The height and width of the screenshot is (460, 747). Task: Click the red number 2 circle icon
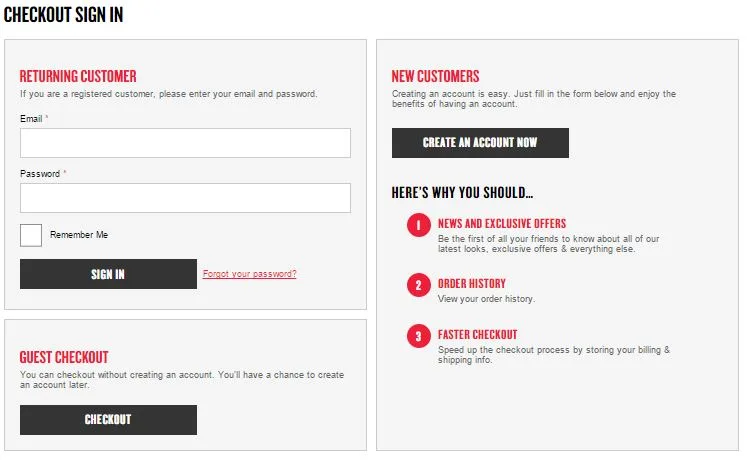(x=418, y=286)
